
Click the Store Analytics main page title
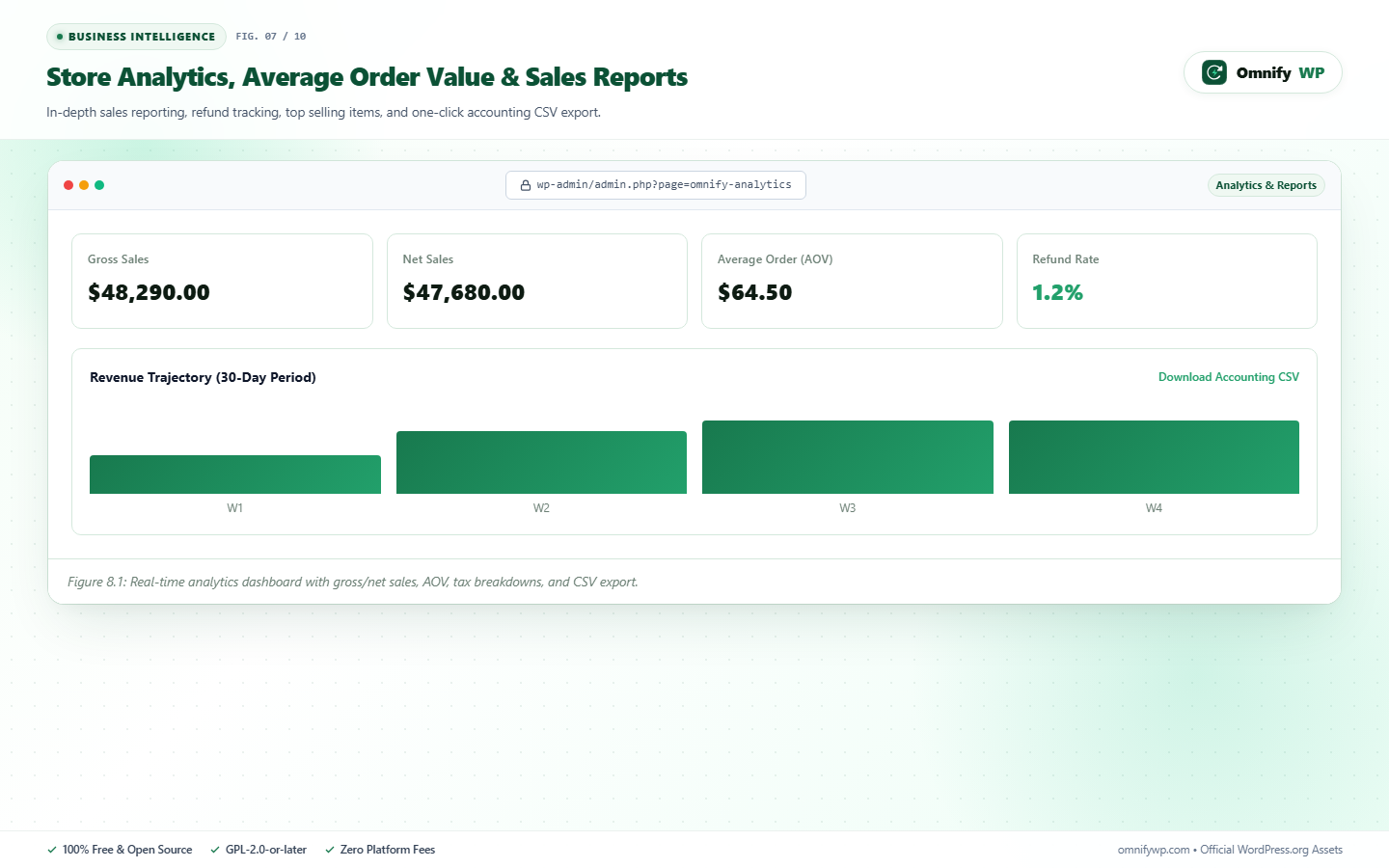[x=367, y=77]
